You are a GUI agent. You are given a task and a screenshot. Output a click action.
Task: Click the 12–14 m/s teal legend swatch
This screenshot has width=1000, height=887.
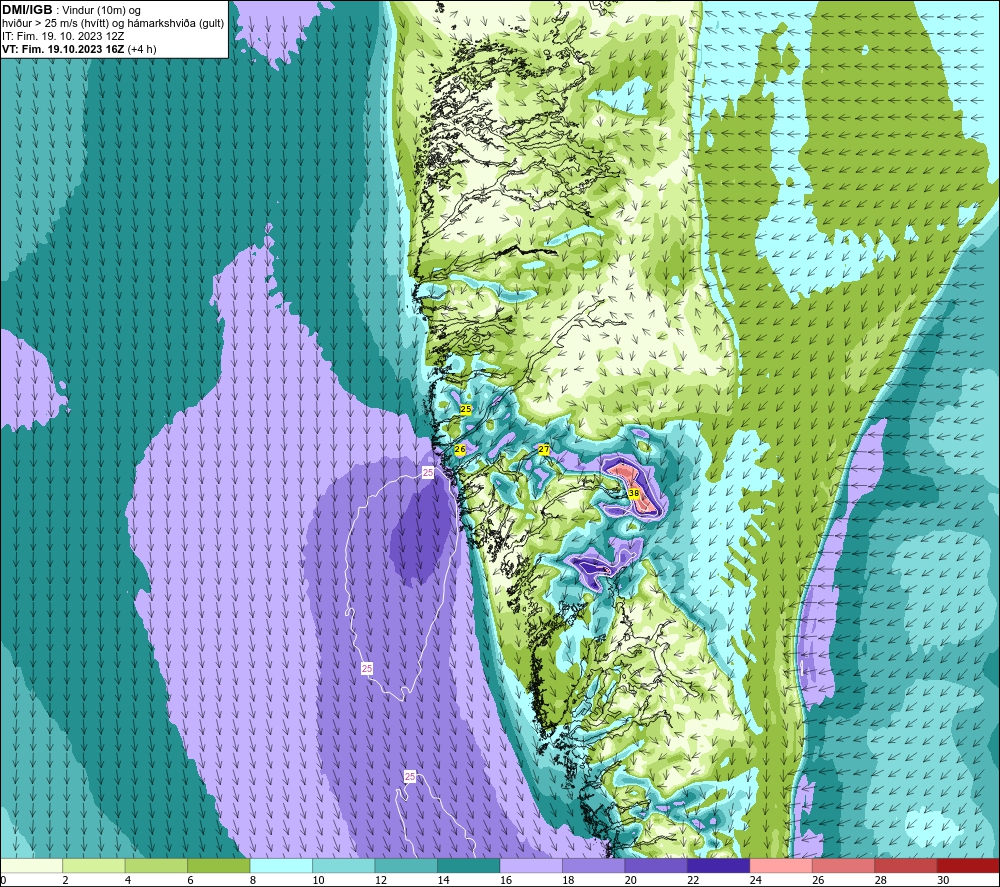pos(406,865)
